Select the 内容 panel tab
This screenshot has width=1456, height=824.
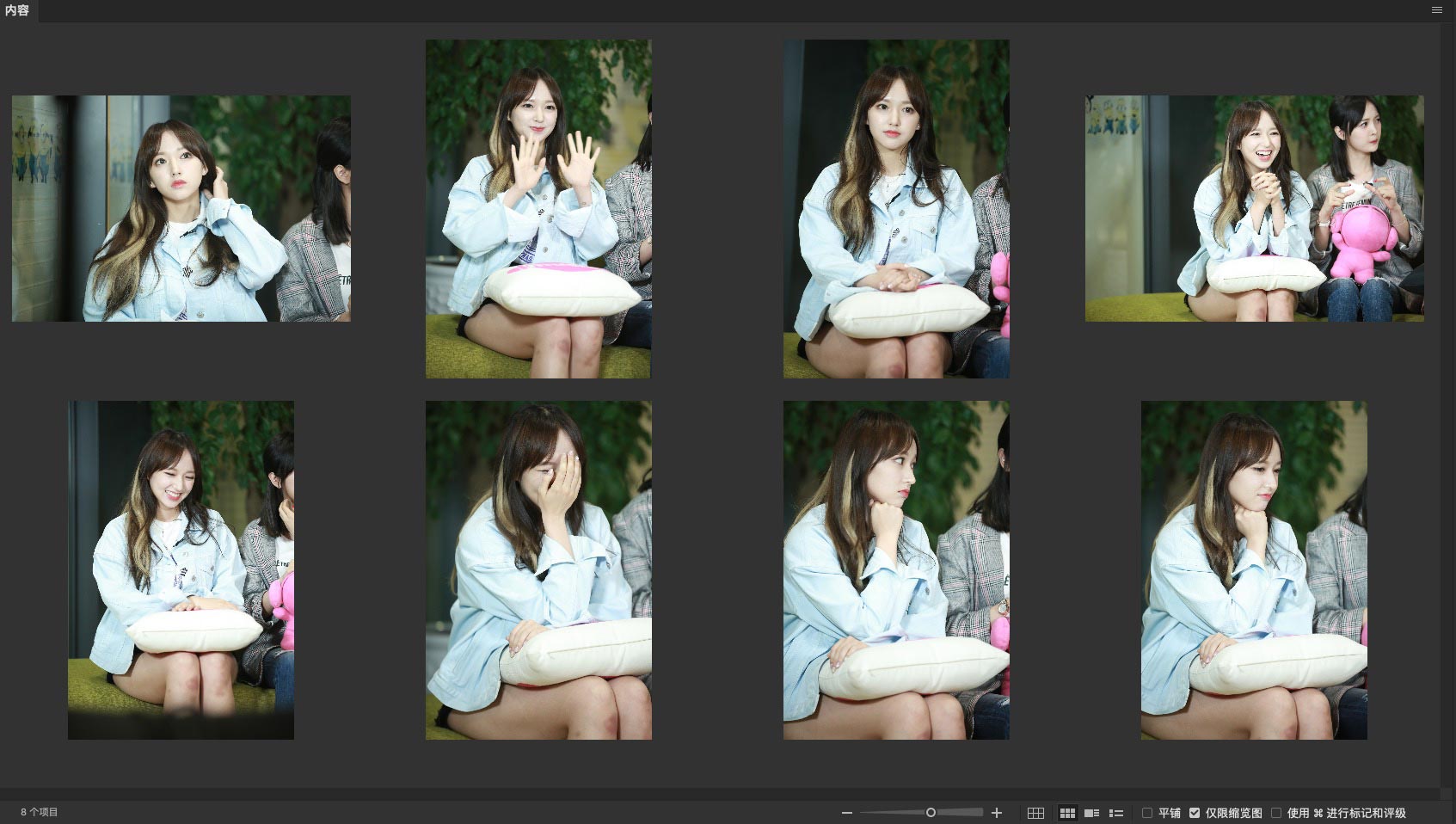click(17, 10)
